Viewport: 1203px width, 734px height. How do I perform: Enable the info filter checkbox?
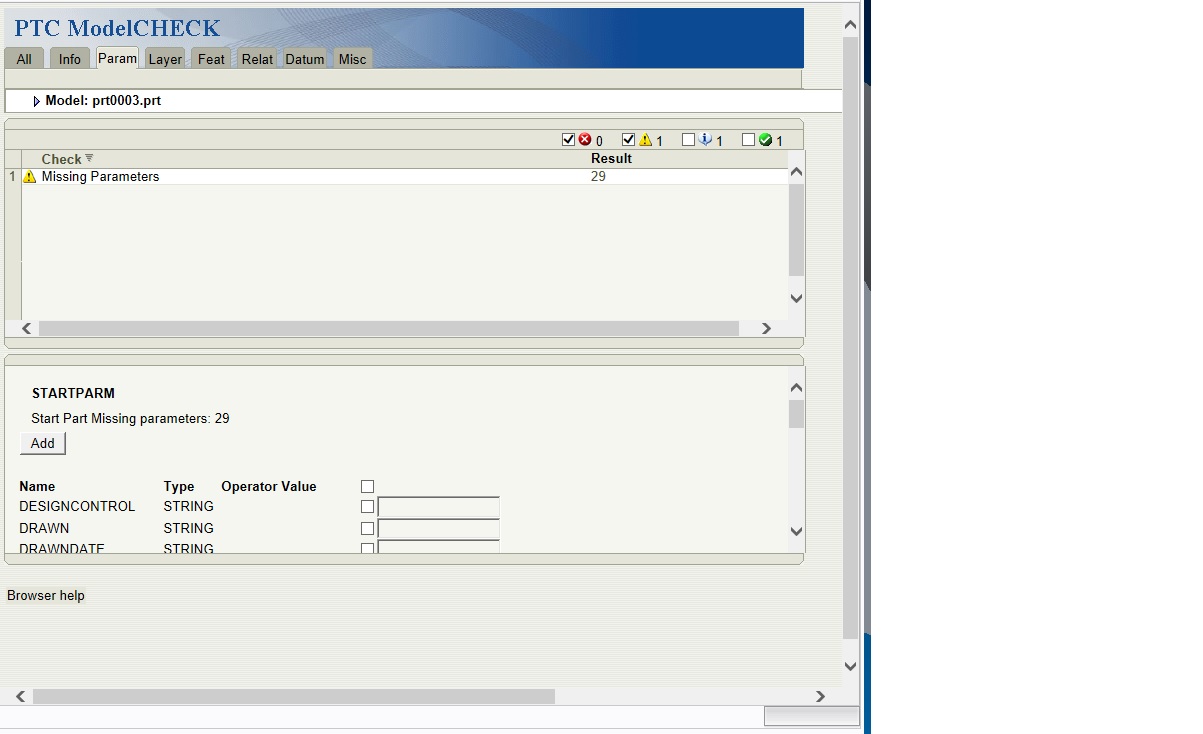[688, 140]
